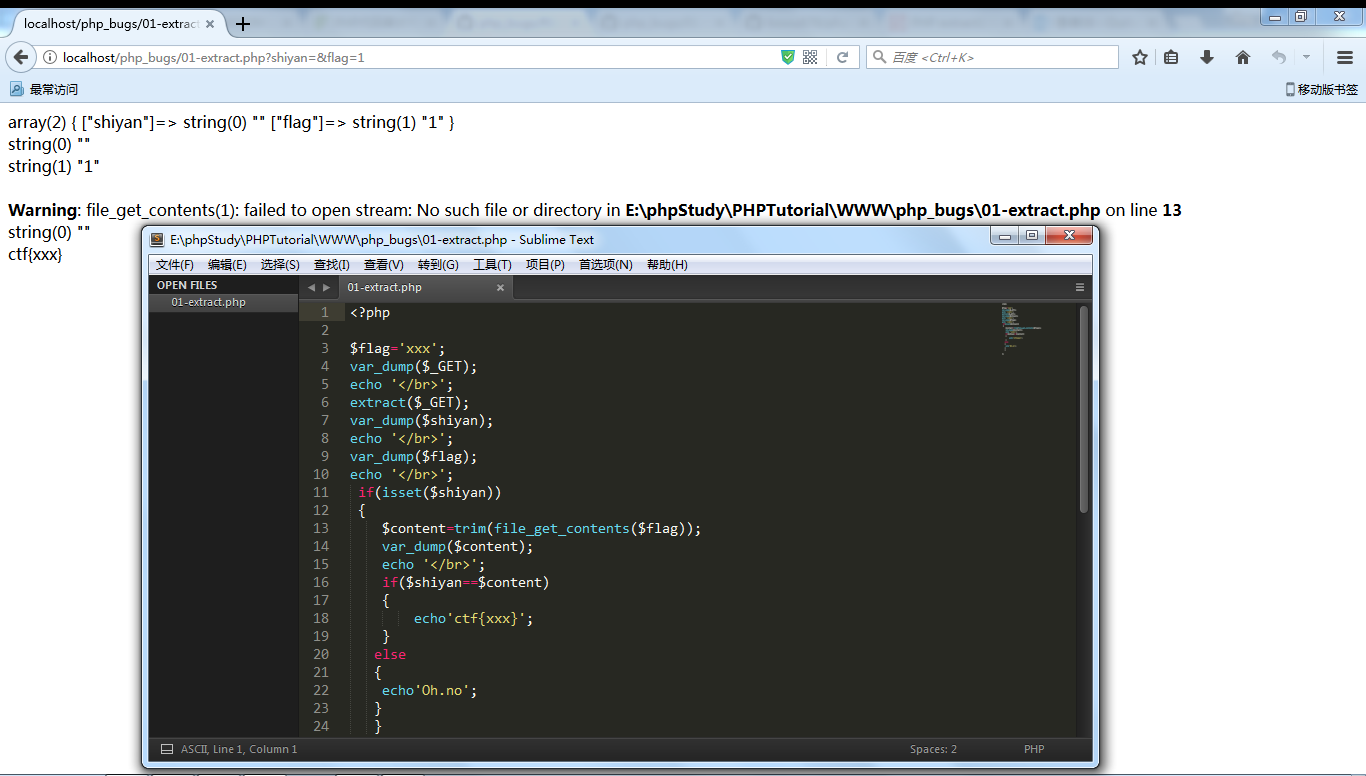The width and height of the screenshot is (1366, 776).
Task: Open the Firefox hamburger menu
Action: click(1345, 57)
